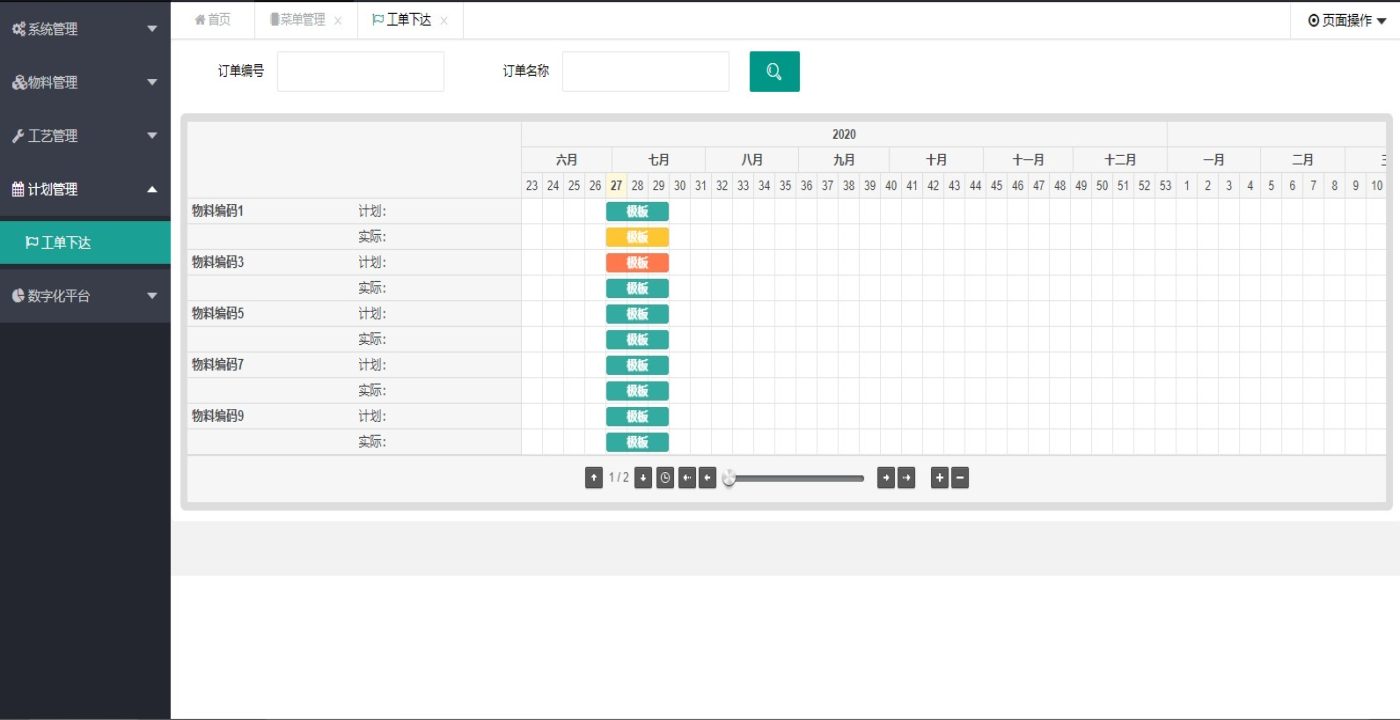Zoom in the Gantt chart with plus button
This screenshot has height=720, width=1400.
pyautogui.click(x=939, y=478)
